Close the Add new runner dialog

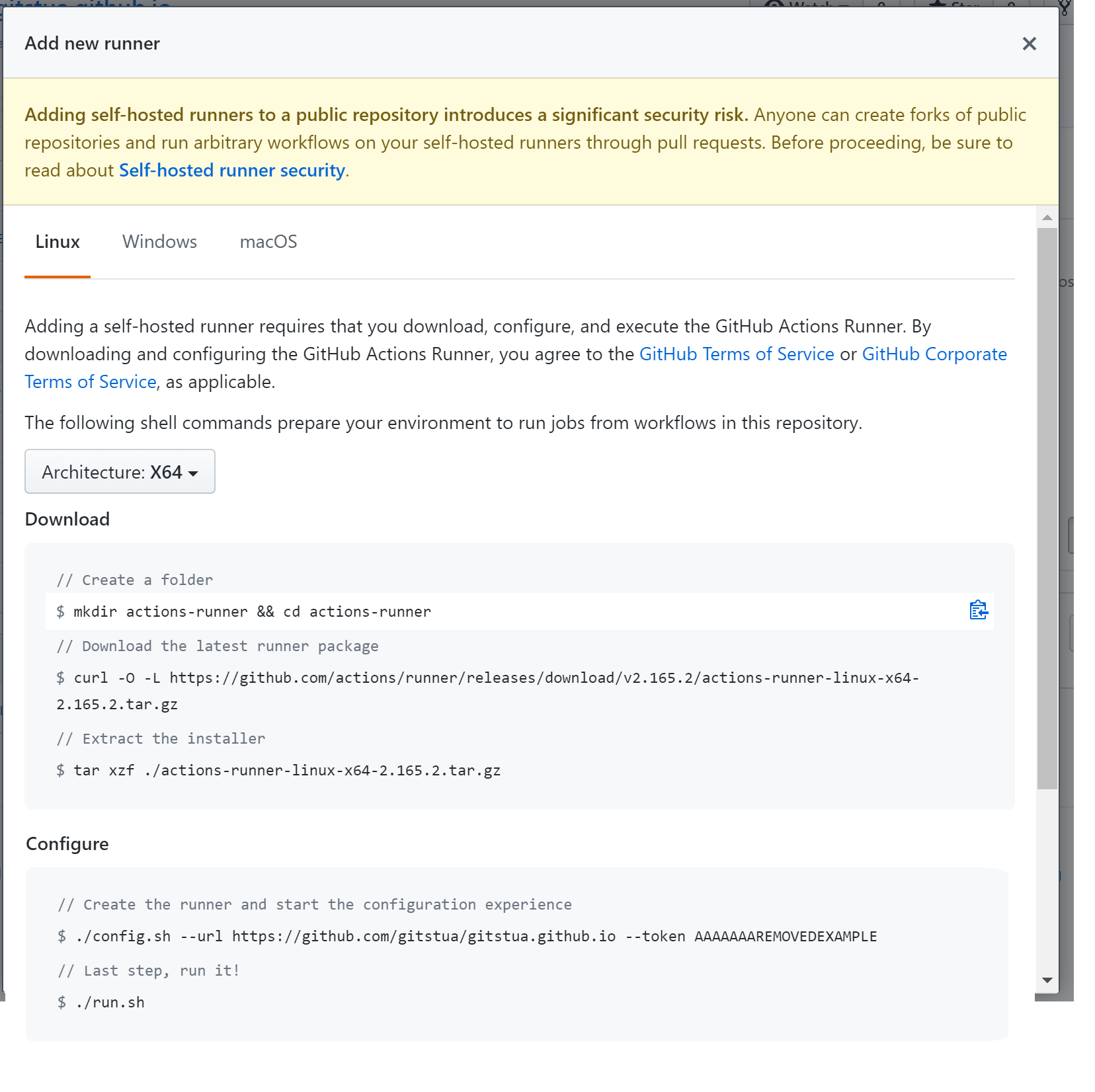1029,44
